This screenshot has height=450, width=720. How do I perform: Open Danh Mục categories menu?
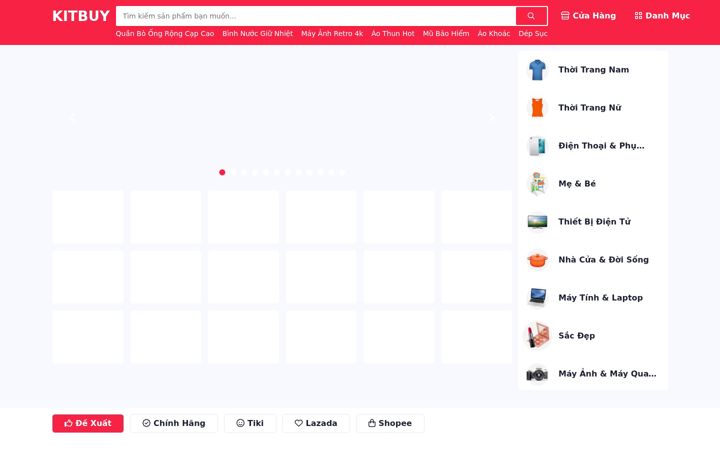pos(662,16)
